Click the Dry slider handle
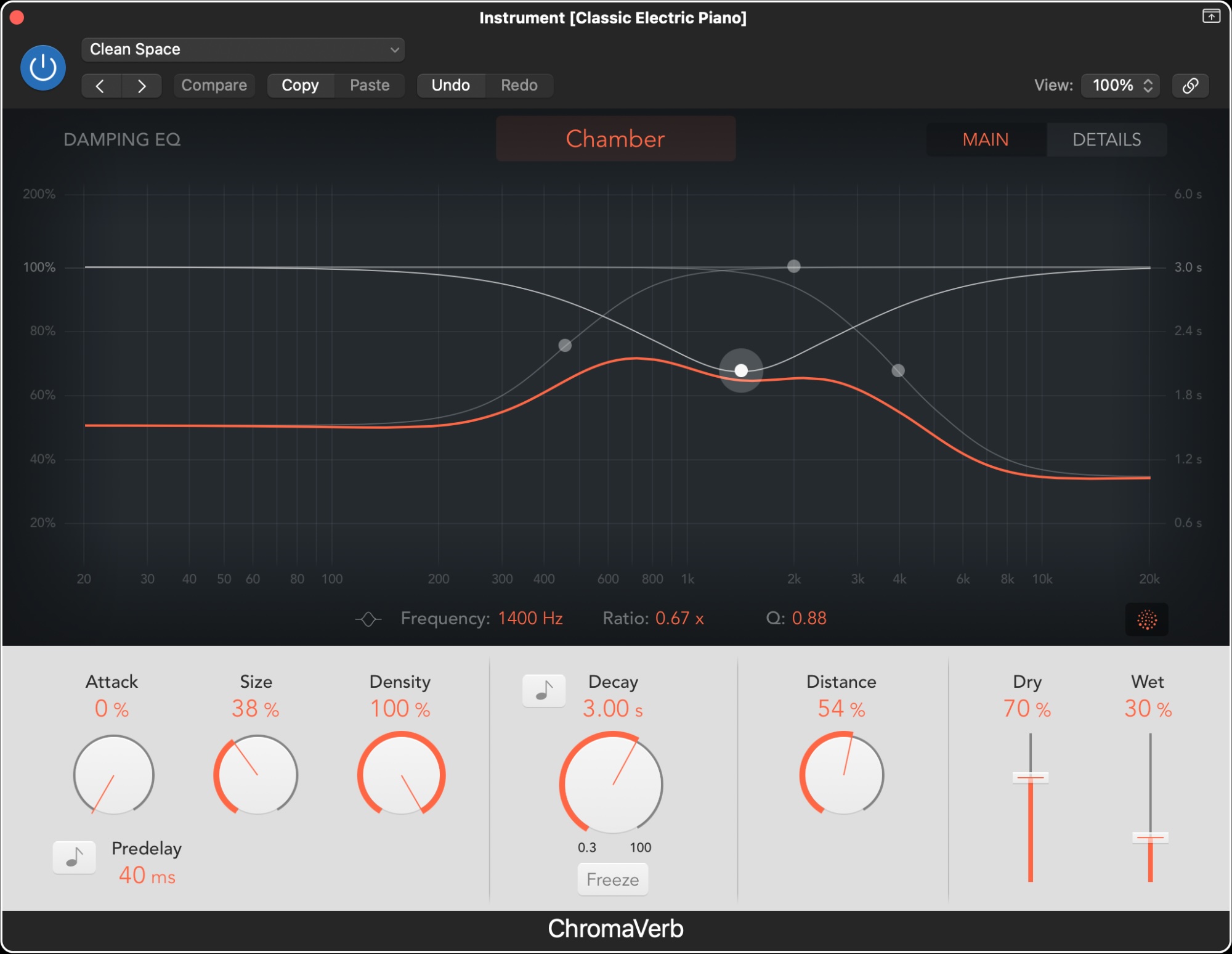 pyautogui.click(x=1031, y=778)
